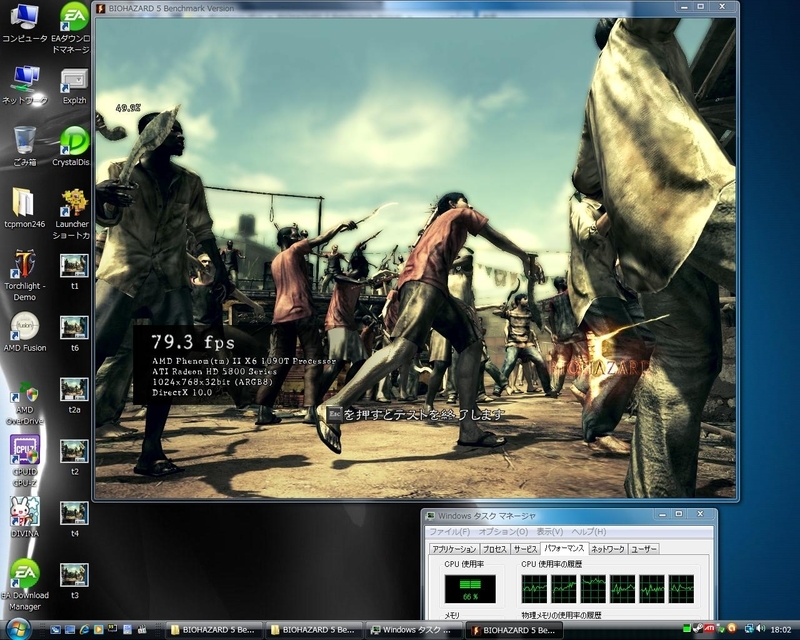Open the 表示(V) menu in Task Manager
This screenshot has width=800, height=640.
pyautogui.click(x=549, y=532)
